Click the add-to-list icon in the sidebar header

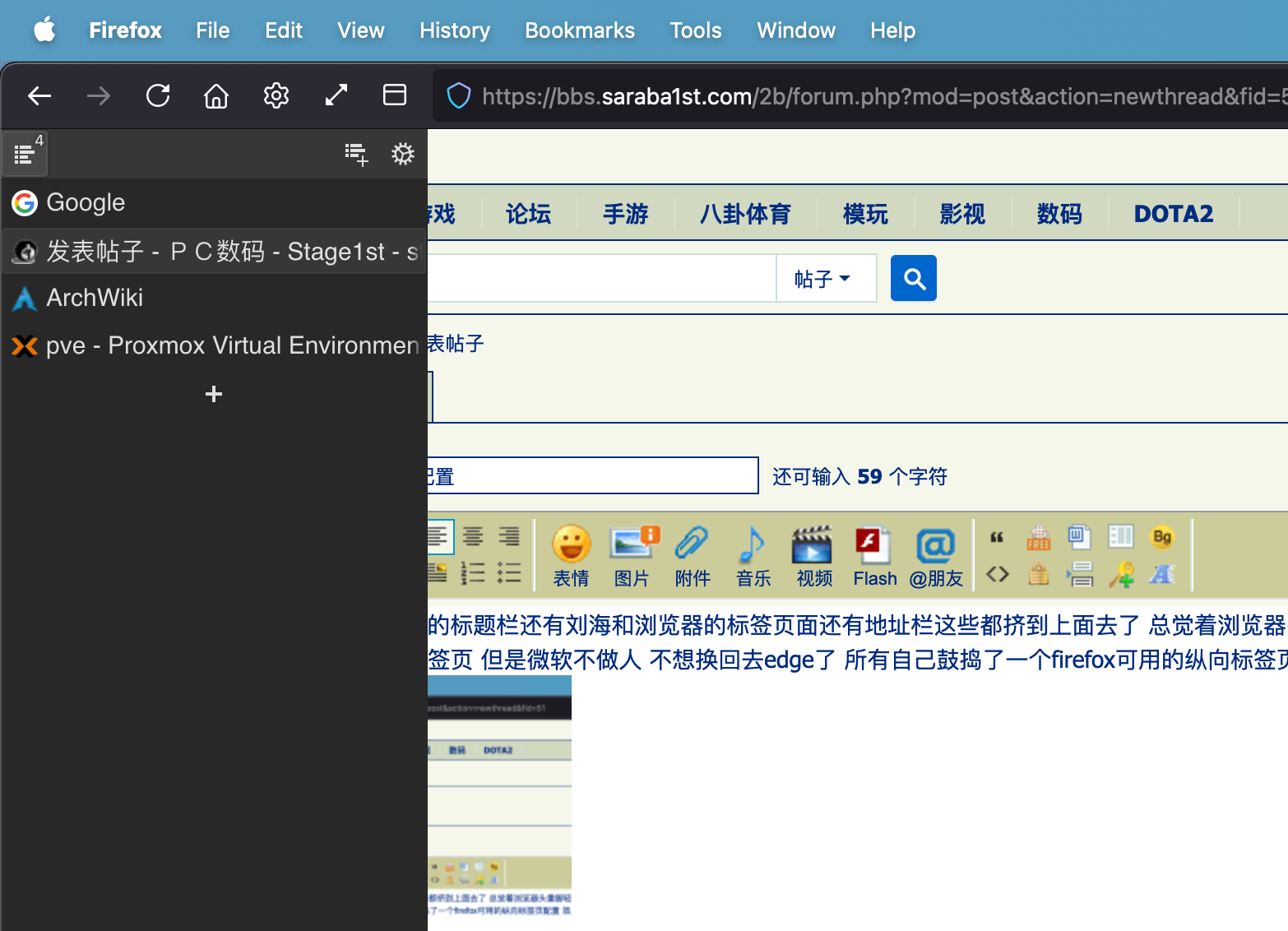pos(356,154)
